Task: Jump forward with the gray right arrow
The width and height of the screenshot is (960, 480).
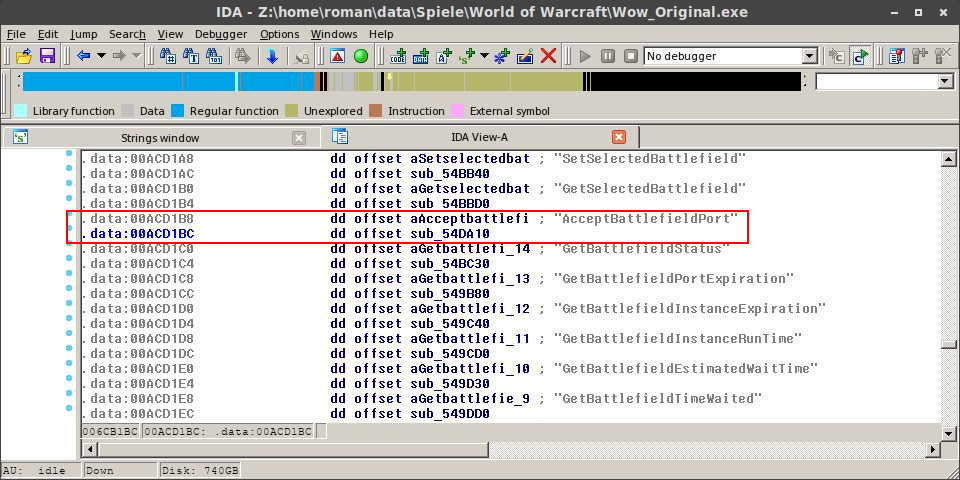Action: 119,56
